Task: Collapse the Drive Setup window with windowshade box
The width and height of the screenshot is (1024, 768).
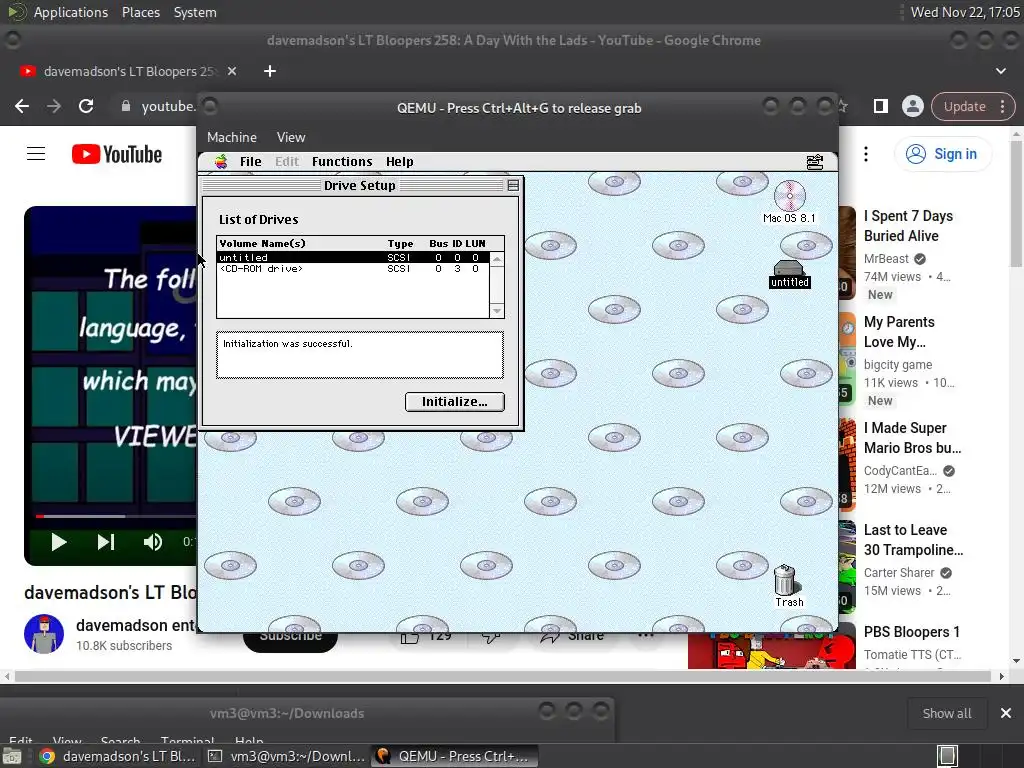Action: pyautogui.click(x=513, y=185)
